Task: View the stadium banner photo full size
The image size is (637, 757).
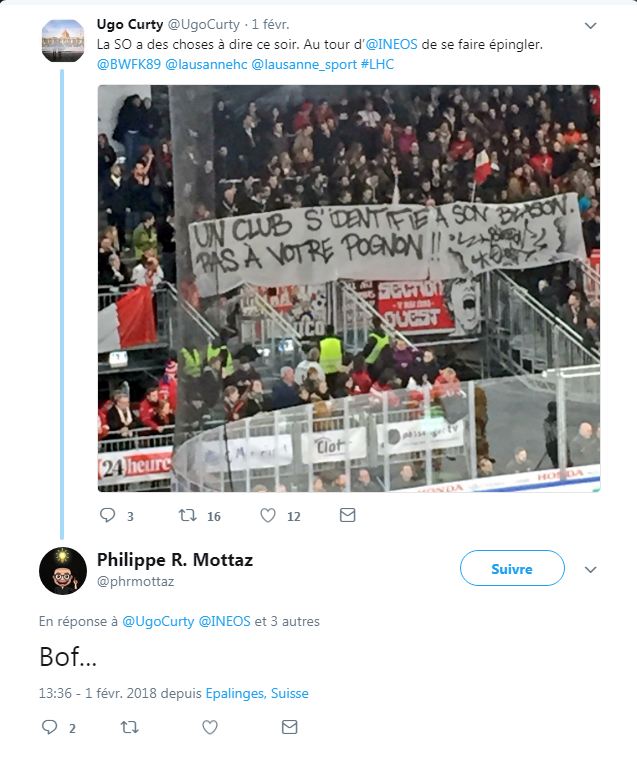Action: point(349,288)
